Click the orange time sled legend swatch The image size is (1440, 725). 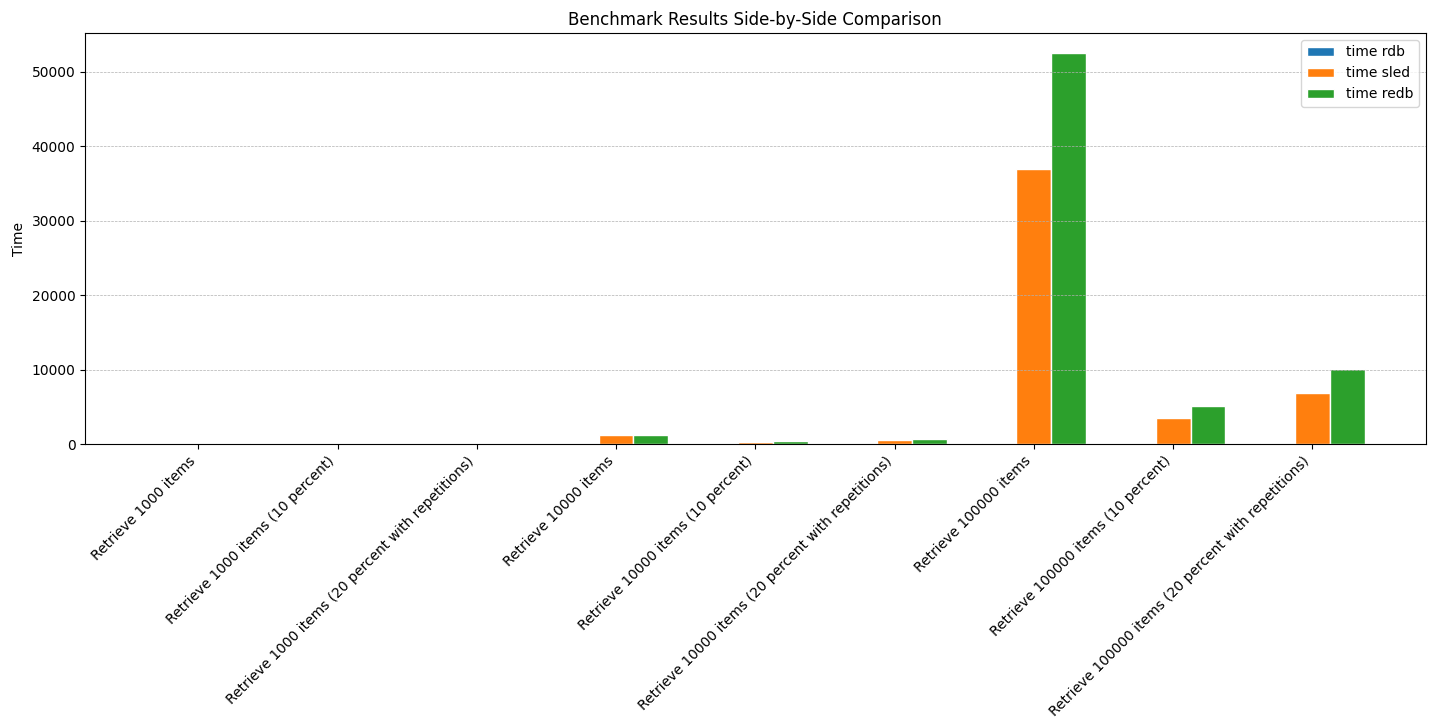click(1321, 72)
